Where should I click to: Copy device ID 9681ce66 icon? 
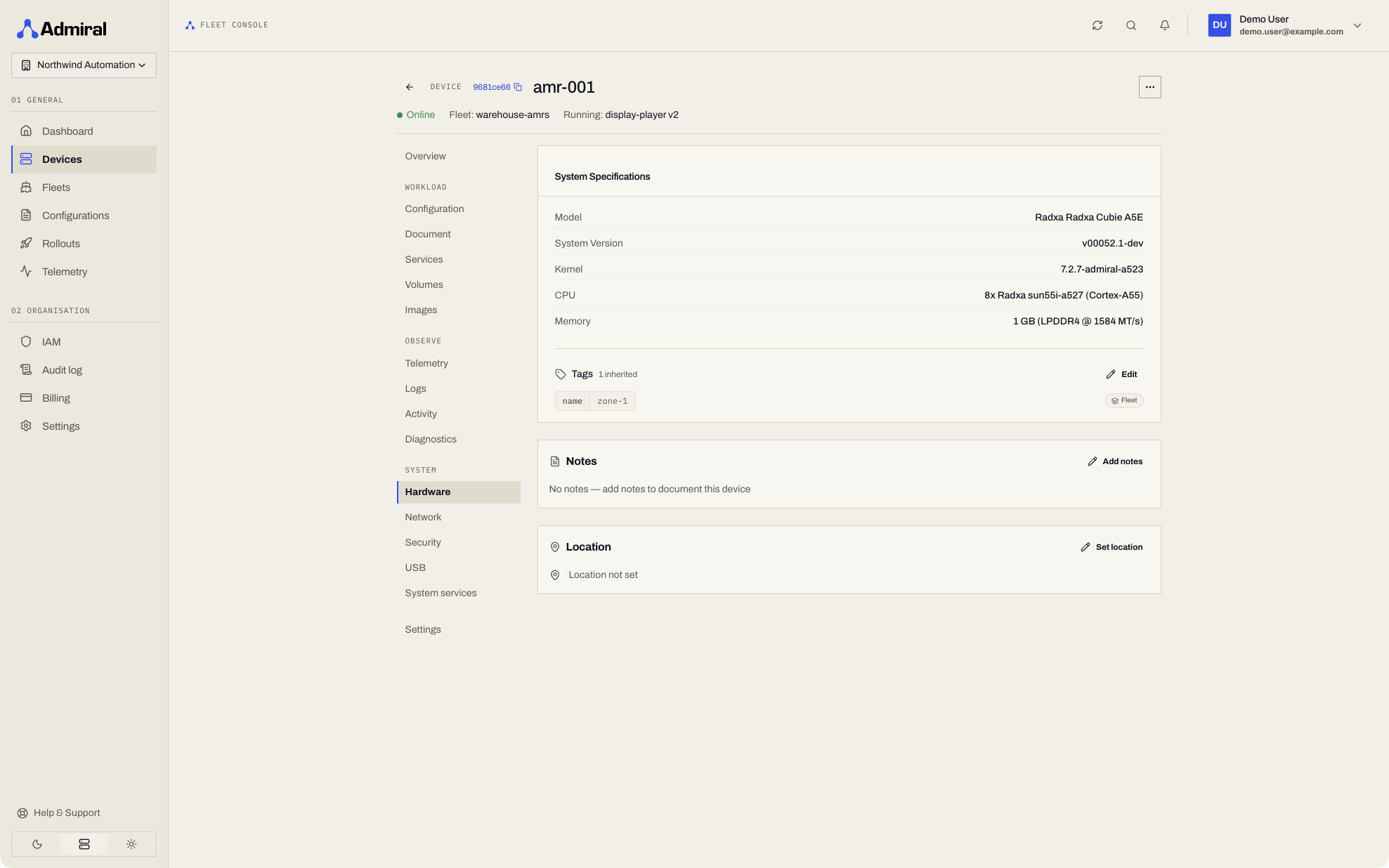pyautogui.click(x=518, y=87)
